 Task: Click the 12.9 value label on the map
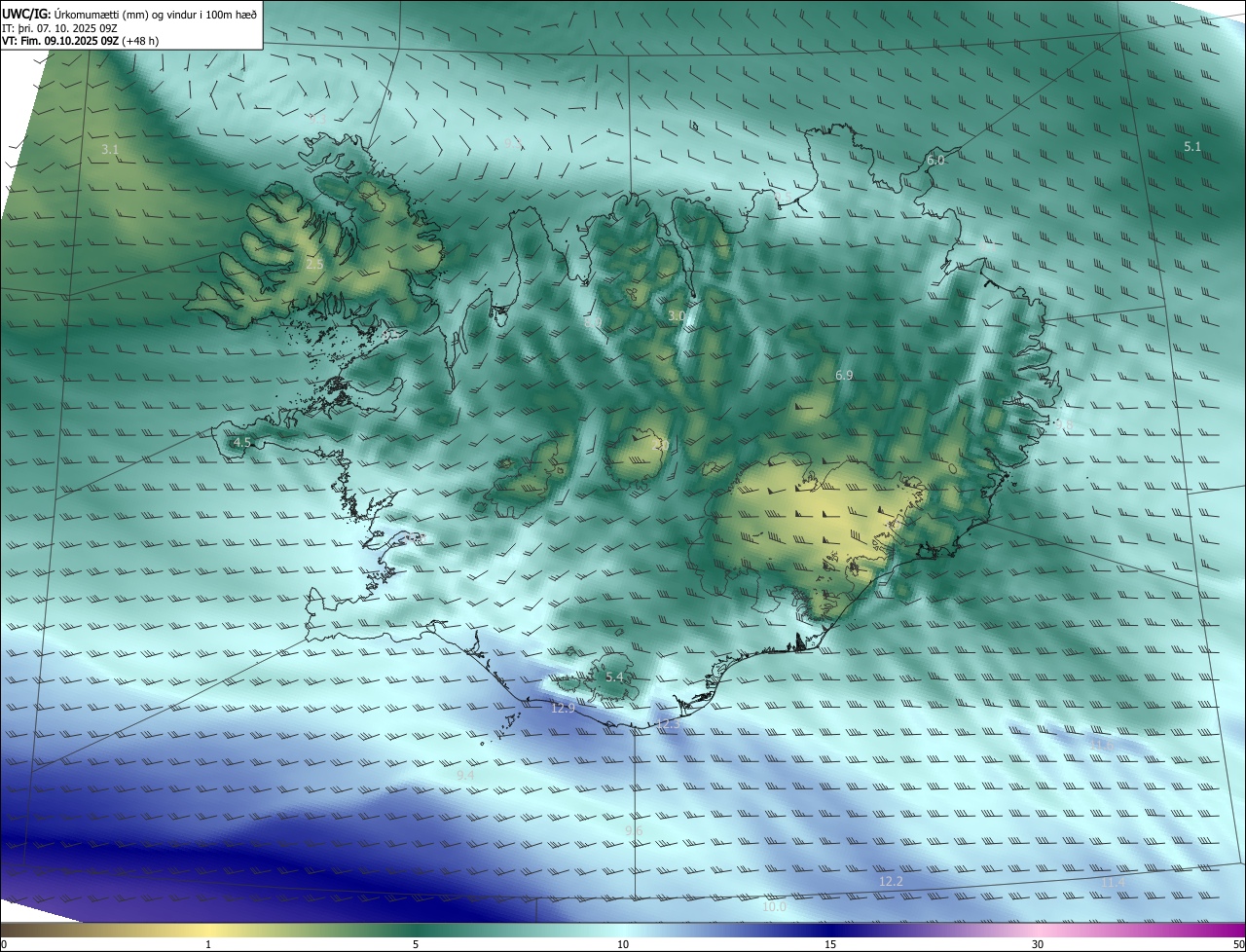563,708
